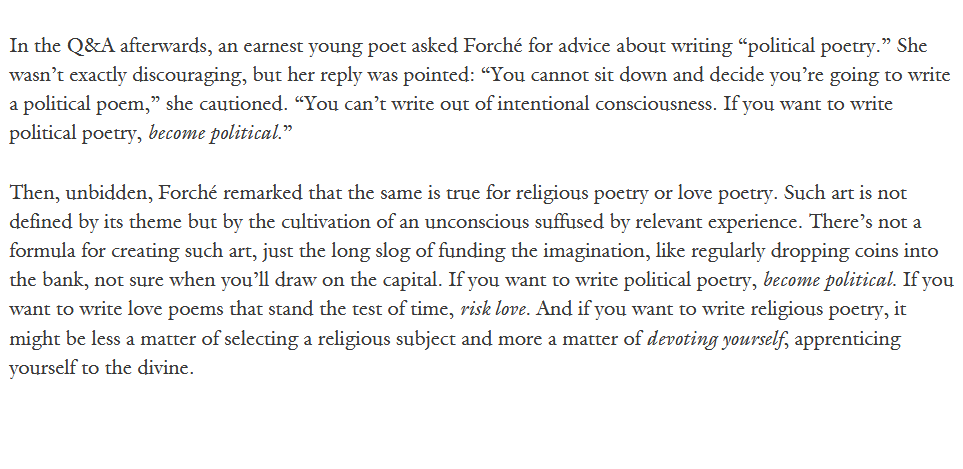963x469 pixels.
Task: Click the second italic 'become political' phrase
Action: 828,281
